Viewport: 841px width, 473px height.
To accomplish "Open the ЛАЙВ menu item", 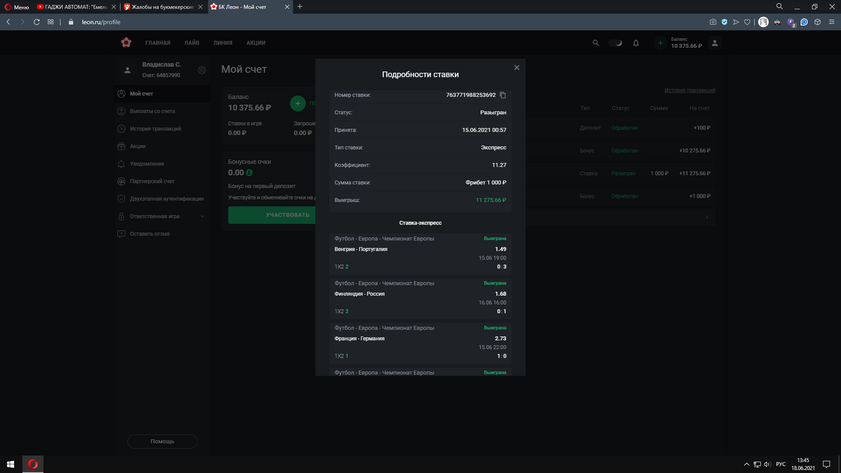I will (x=191, y=43).
